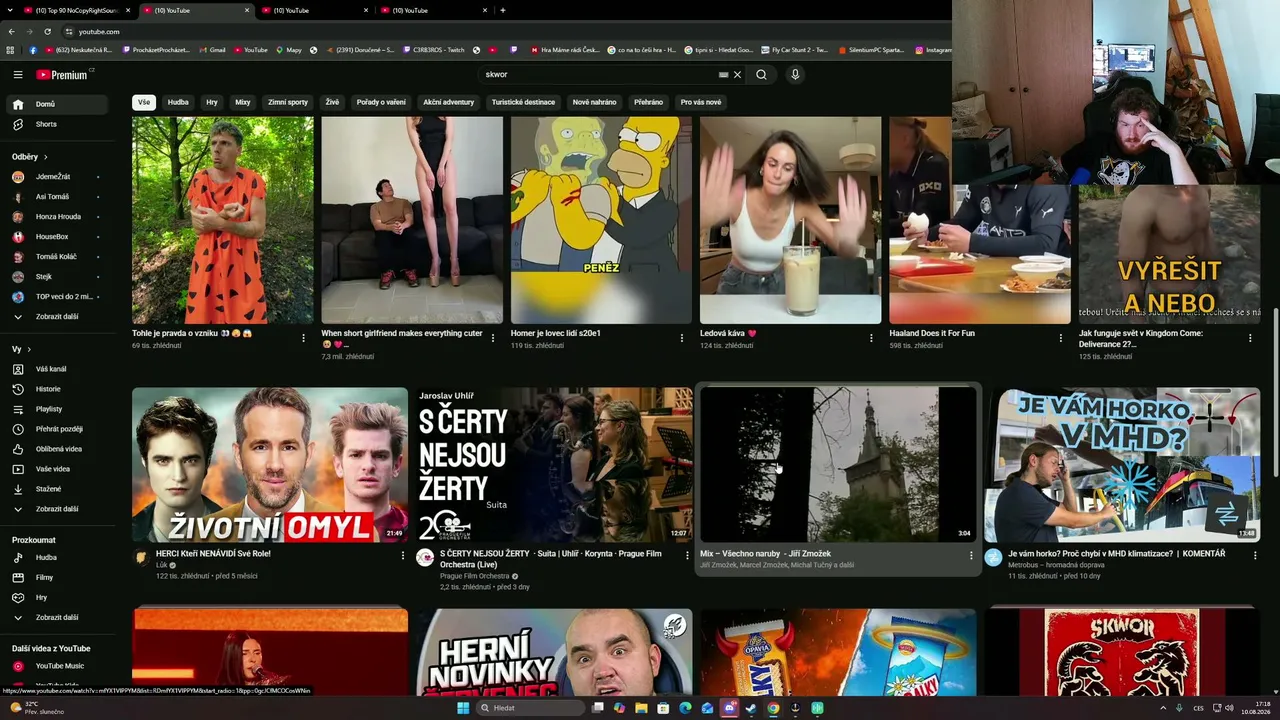Play the S ČERTY NEJSOU ŽERTY thumbnail

click(554, 465)
